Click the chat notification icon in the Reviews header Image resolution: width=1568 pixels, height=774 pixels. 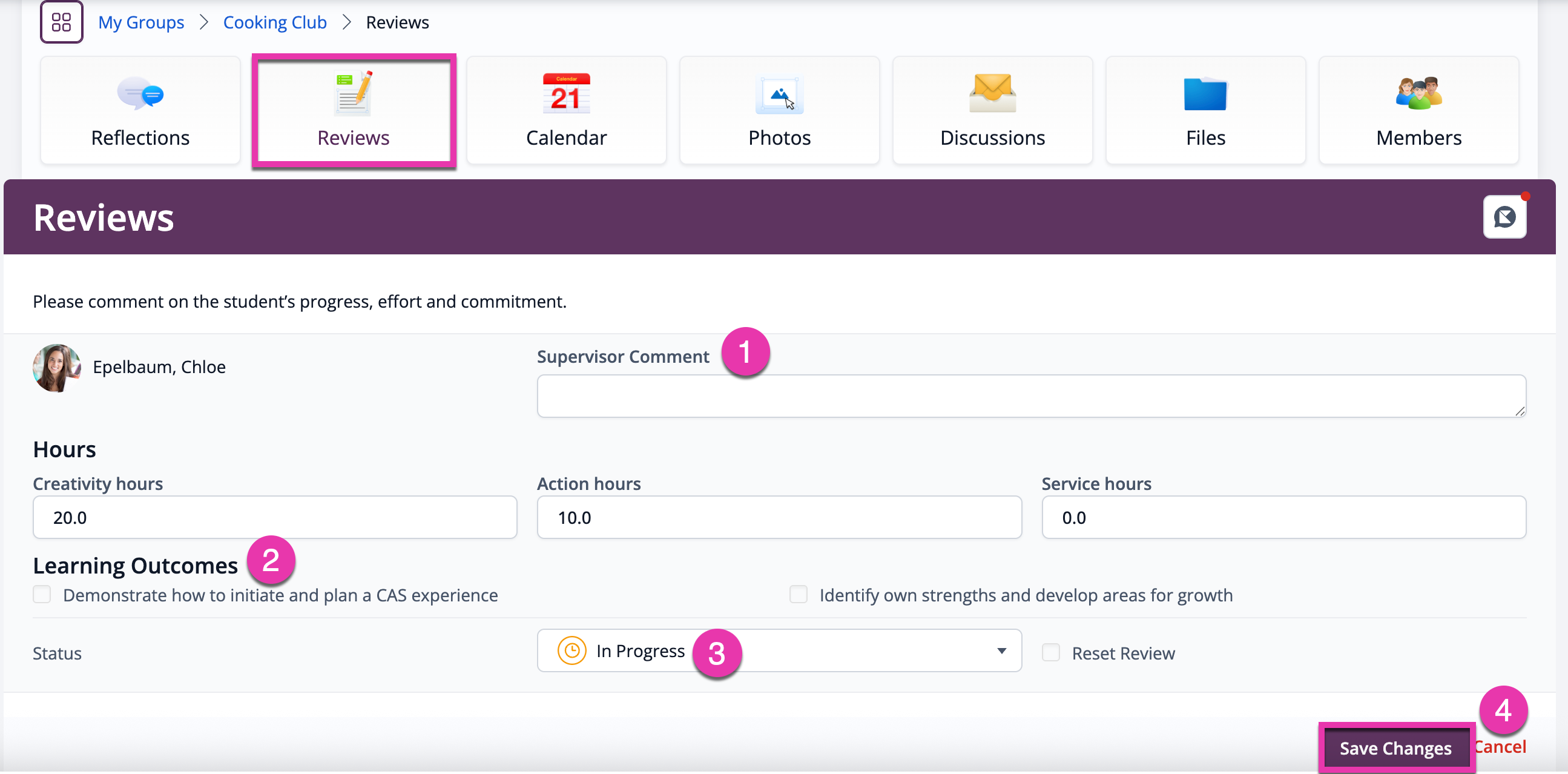coord(1504,217)
